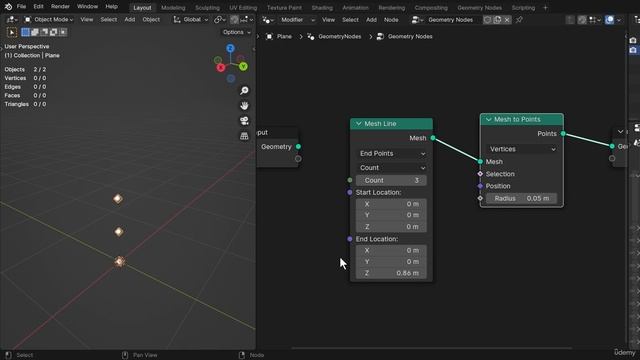Unlink the Geometry Nodes data-block (X)

click(507, 20)
